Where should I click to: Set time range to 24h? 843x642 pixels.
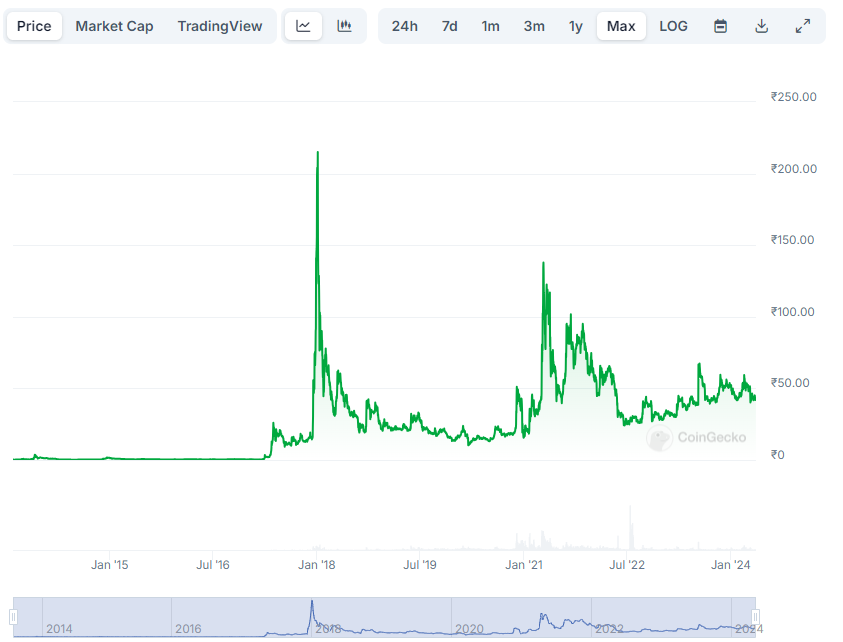[x=404, y=26]
